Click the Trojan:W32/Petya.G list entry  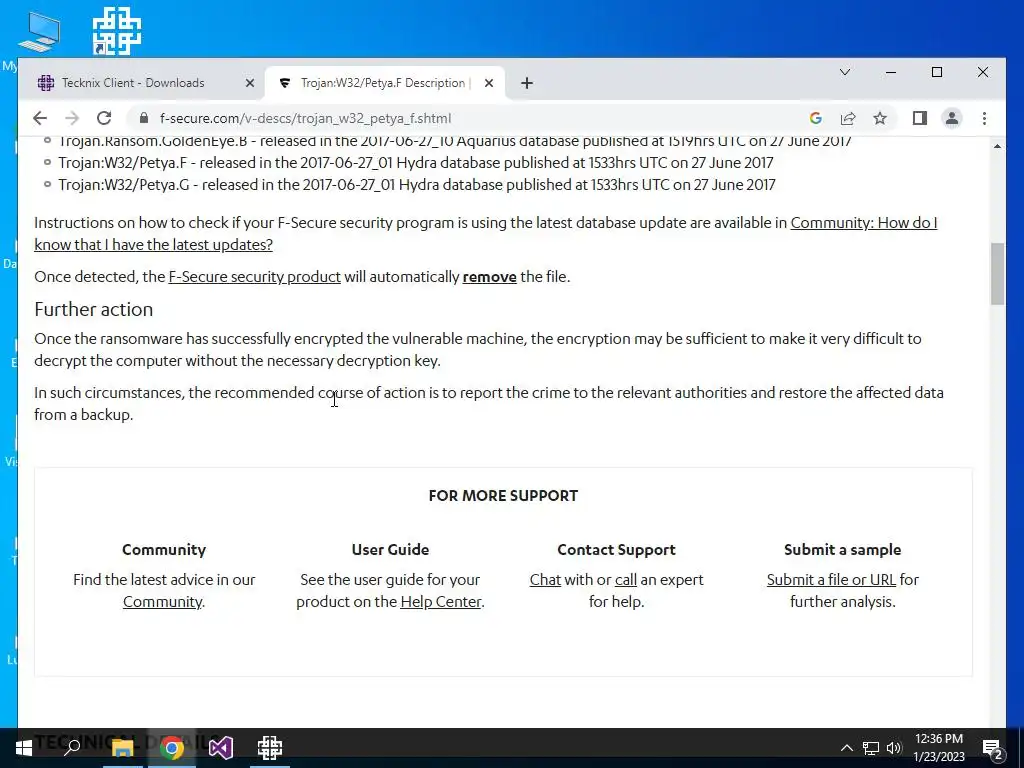[x=417, y=185]
